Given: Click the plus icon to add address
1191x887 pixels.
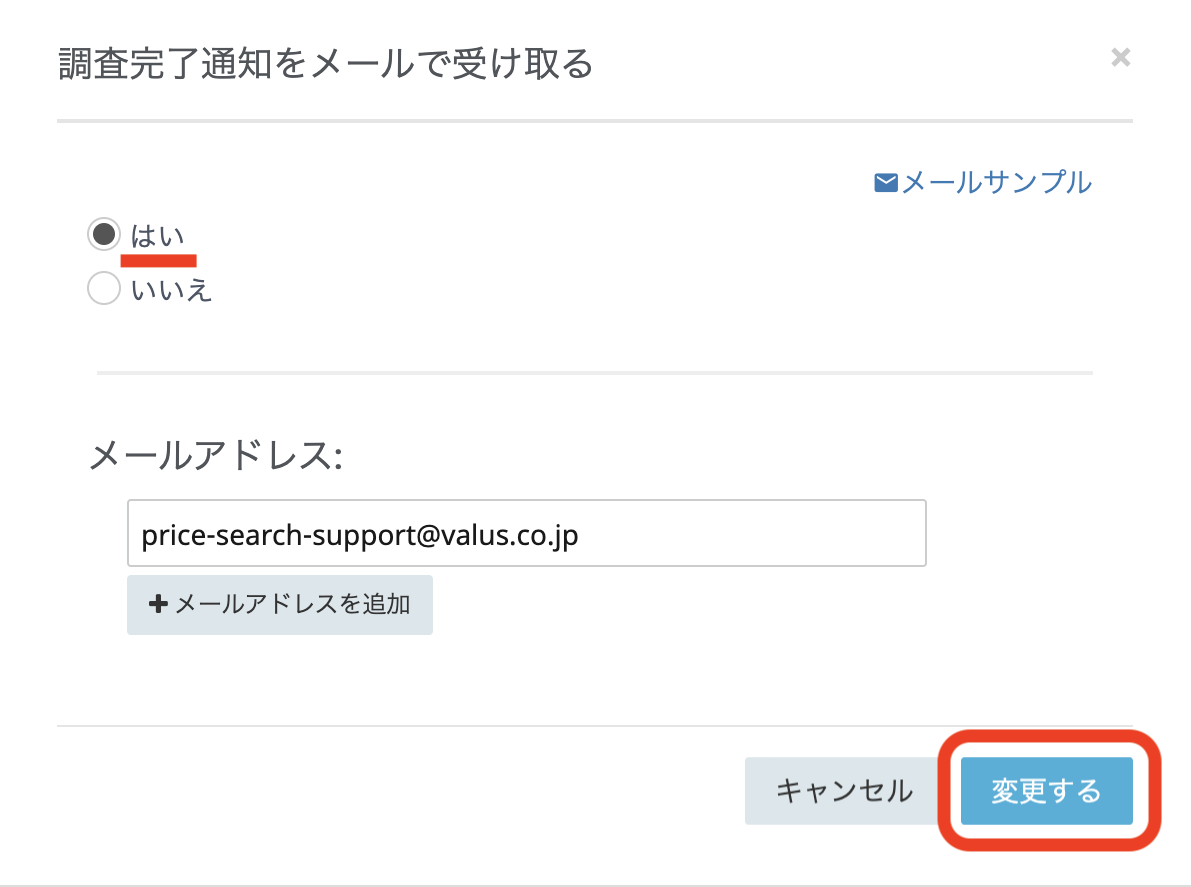Looking at the screenshot, I should [x=157, y=604].
